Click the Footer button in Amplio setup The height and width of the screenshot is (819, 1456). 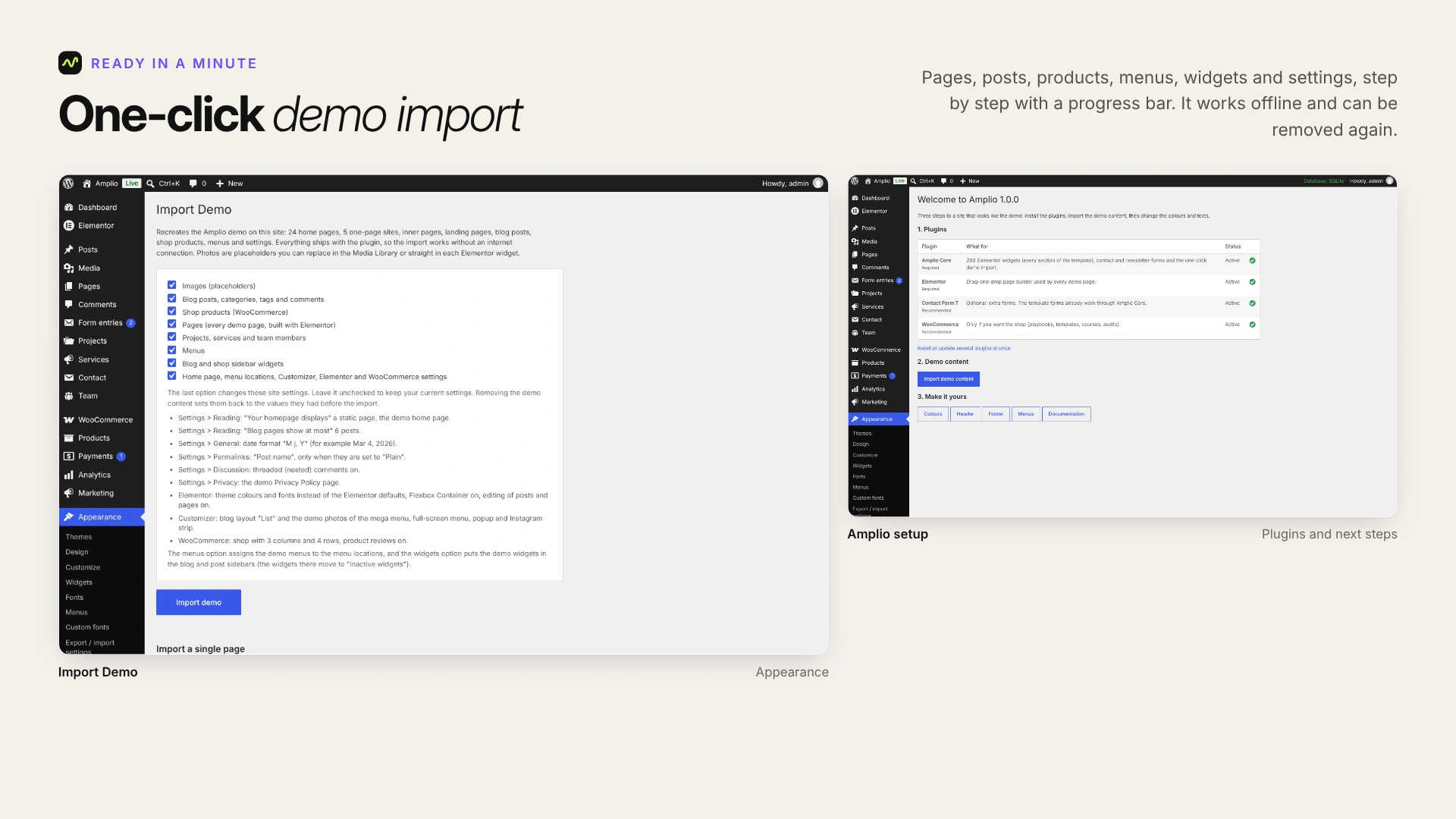coord(996,414)
